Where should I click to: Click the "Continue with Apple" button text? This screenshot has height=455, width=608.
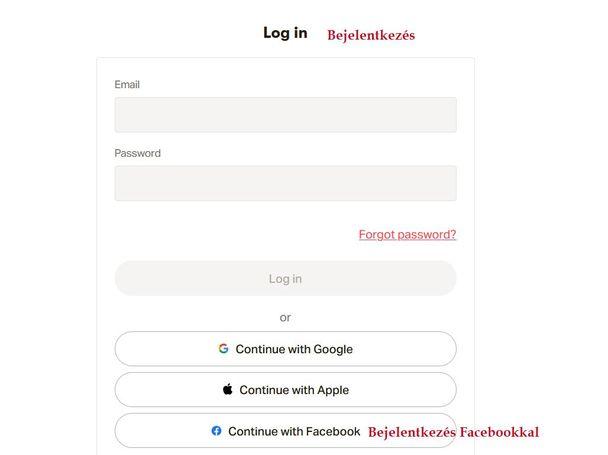[x=294, y=390]
